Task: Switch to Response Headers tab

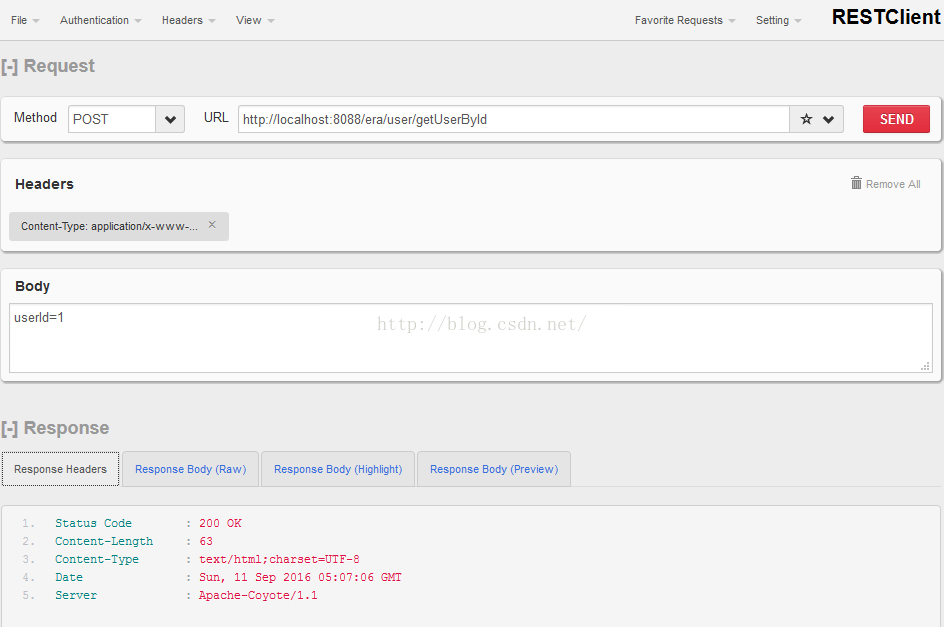Action: click(x=60, y=469)
